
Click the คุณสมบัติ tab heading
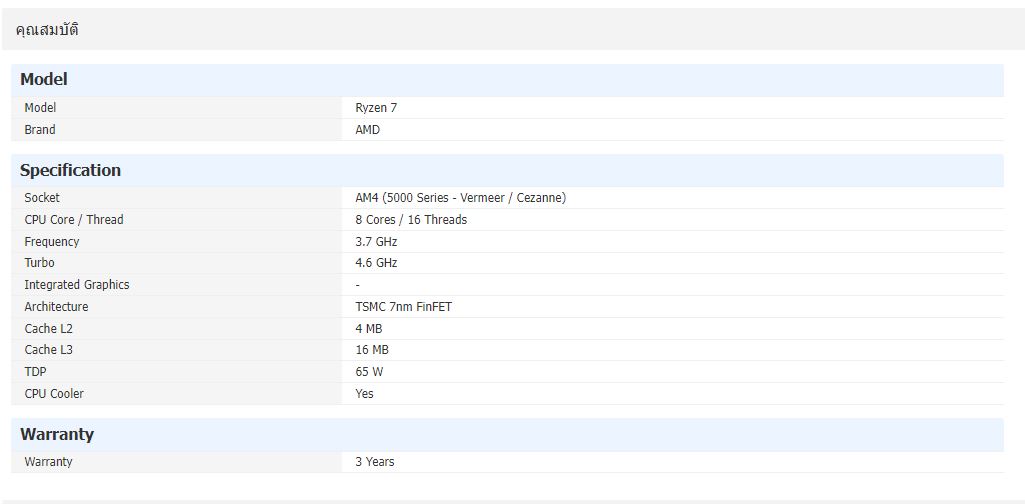tap(47, 30)
